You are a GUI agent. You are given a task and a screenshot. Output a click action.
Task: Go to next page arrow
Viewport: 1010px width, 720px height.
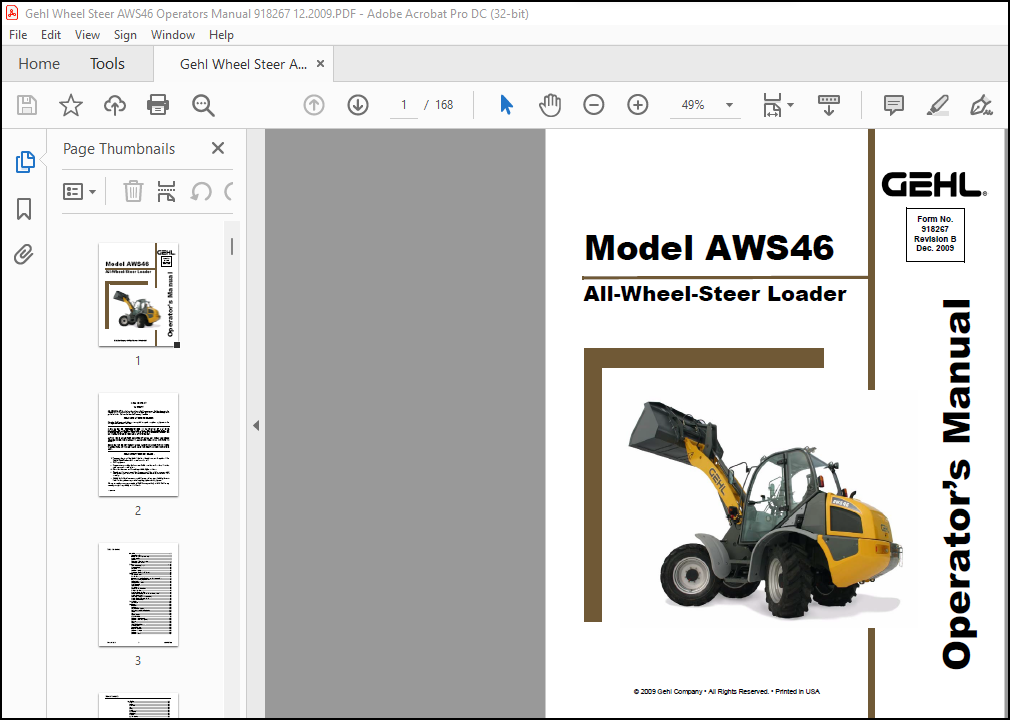357,105
